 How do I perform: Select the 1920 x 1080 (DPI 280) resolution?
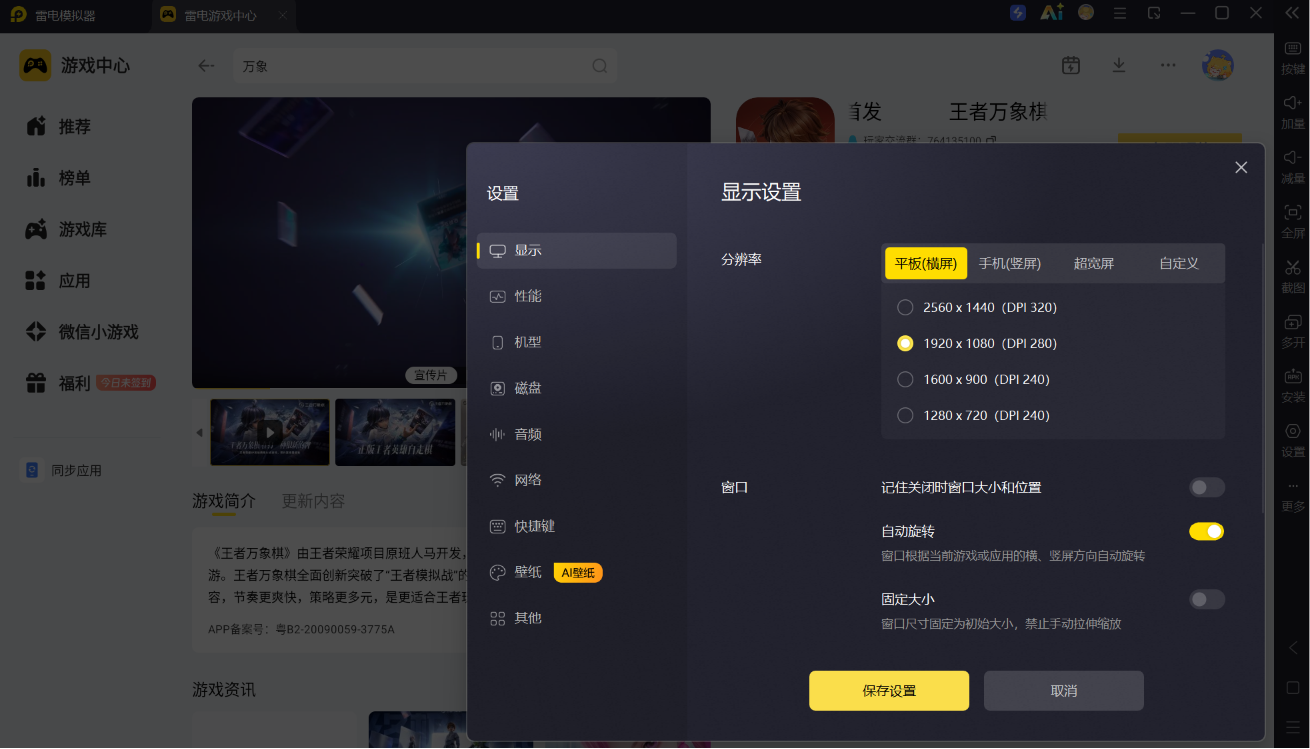977,343
